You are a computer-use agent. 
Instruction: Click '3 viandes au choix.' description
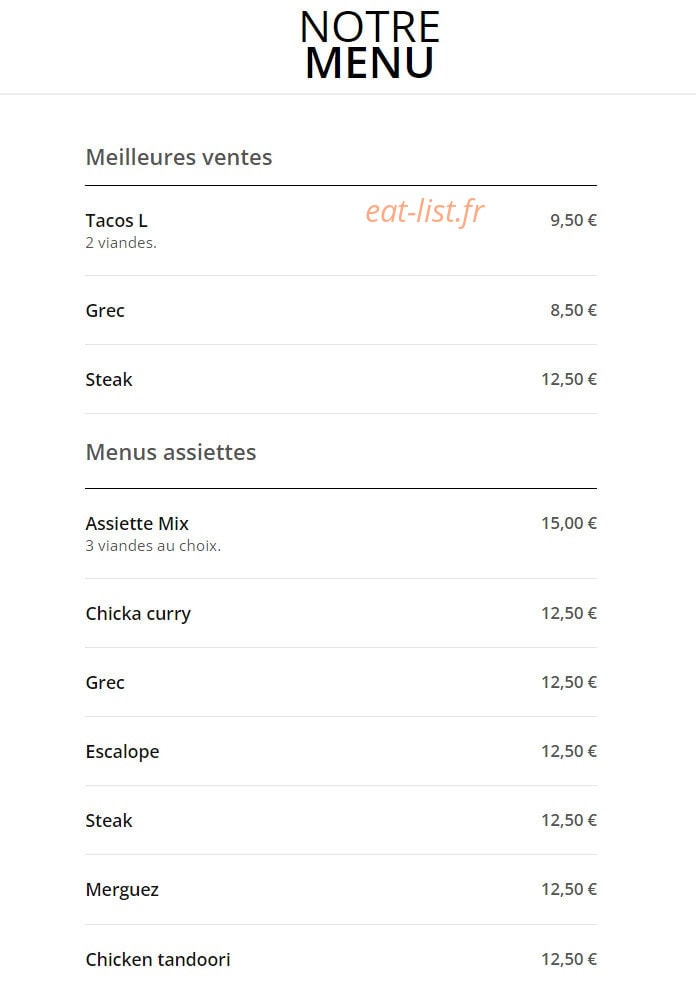[153, 545]
